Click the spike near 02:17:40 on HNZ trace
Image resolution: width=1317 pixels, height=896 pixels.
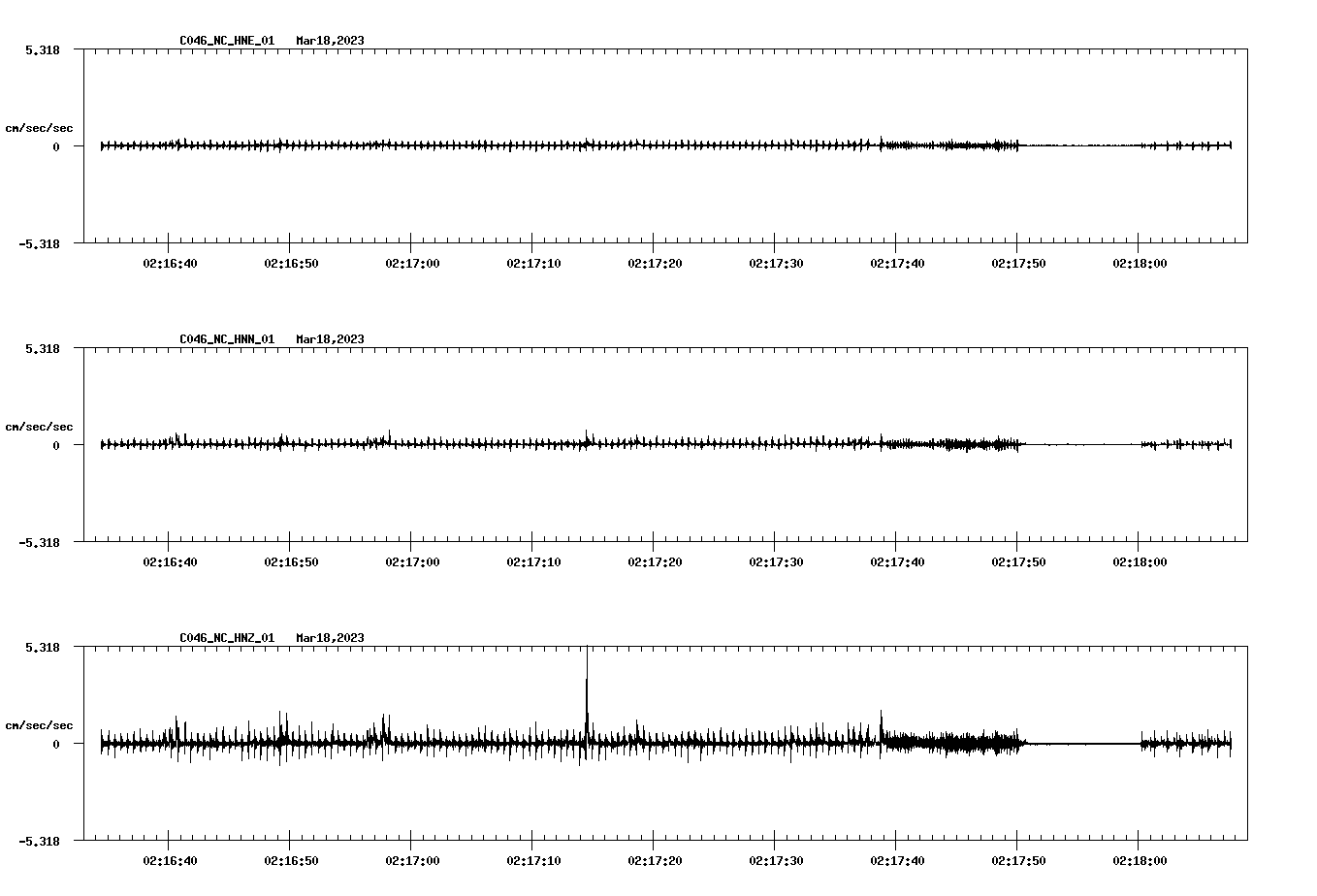click(881, 718)
